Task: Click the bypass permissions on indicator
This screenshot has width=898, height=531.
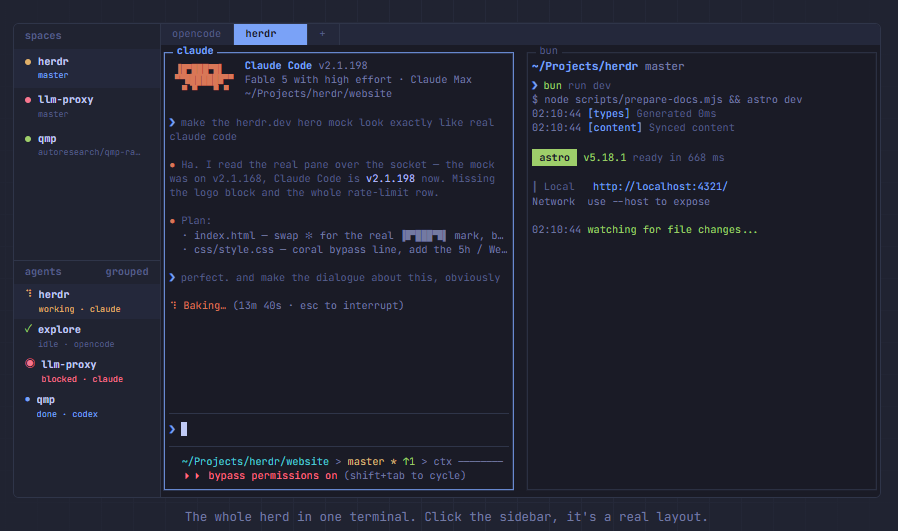Action: (273, 475)
